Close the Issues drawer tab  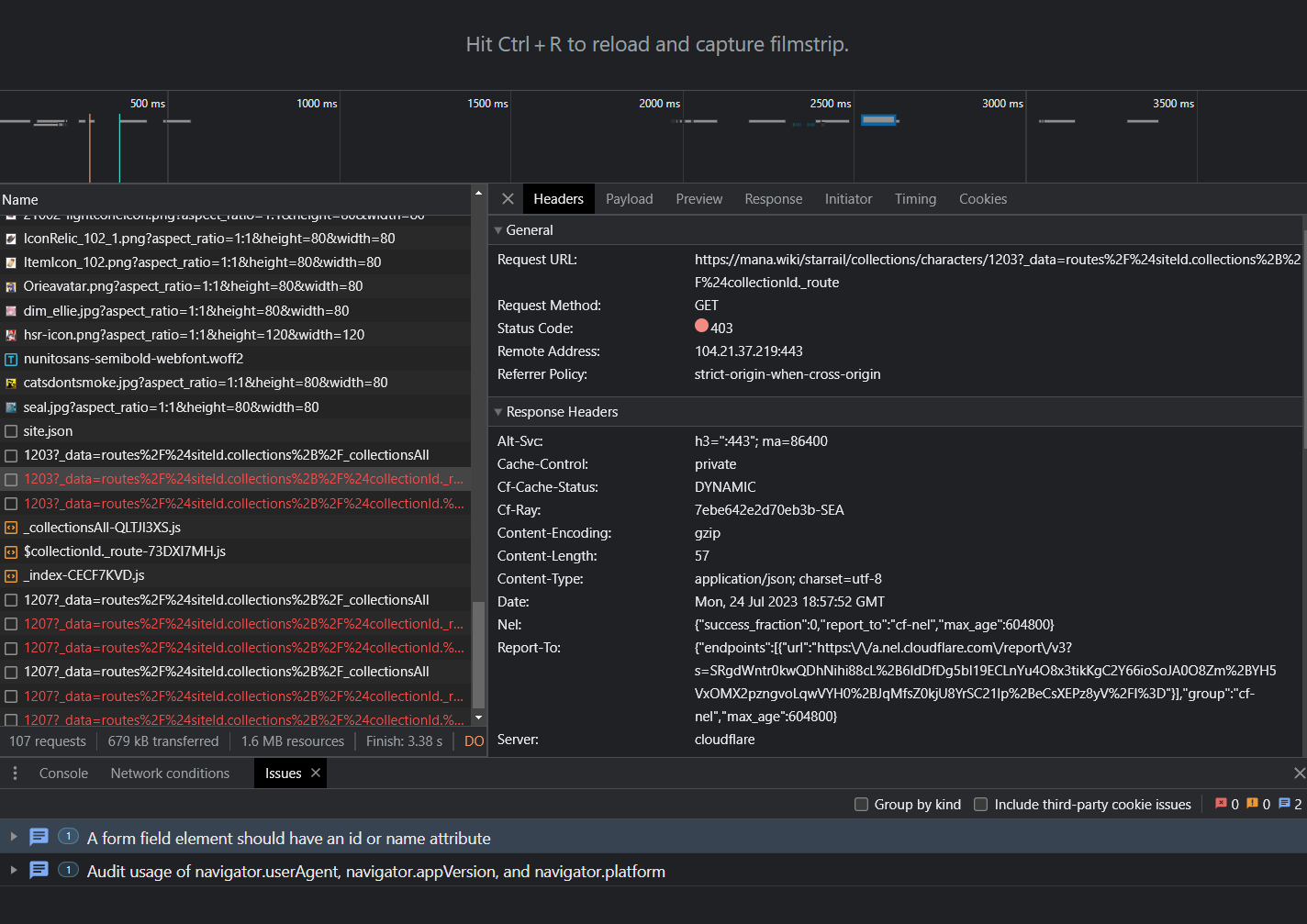click(x=316, y=773)
